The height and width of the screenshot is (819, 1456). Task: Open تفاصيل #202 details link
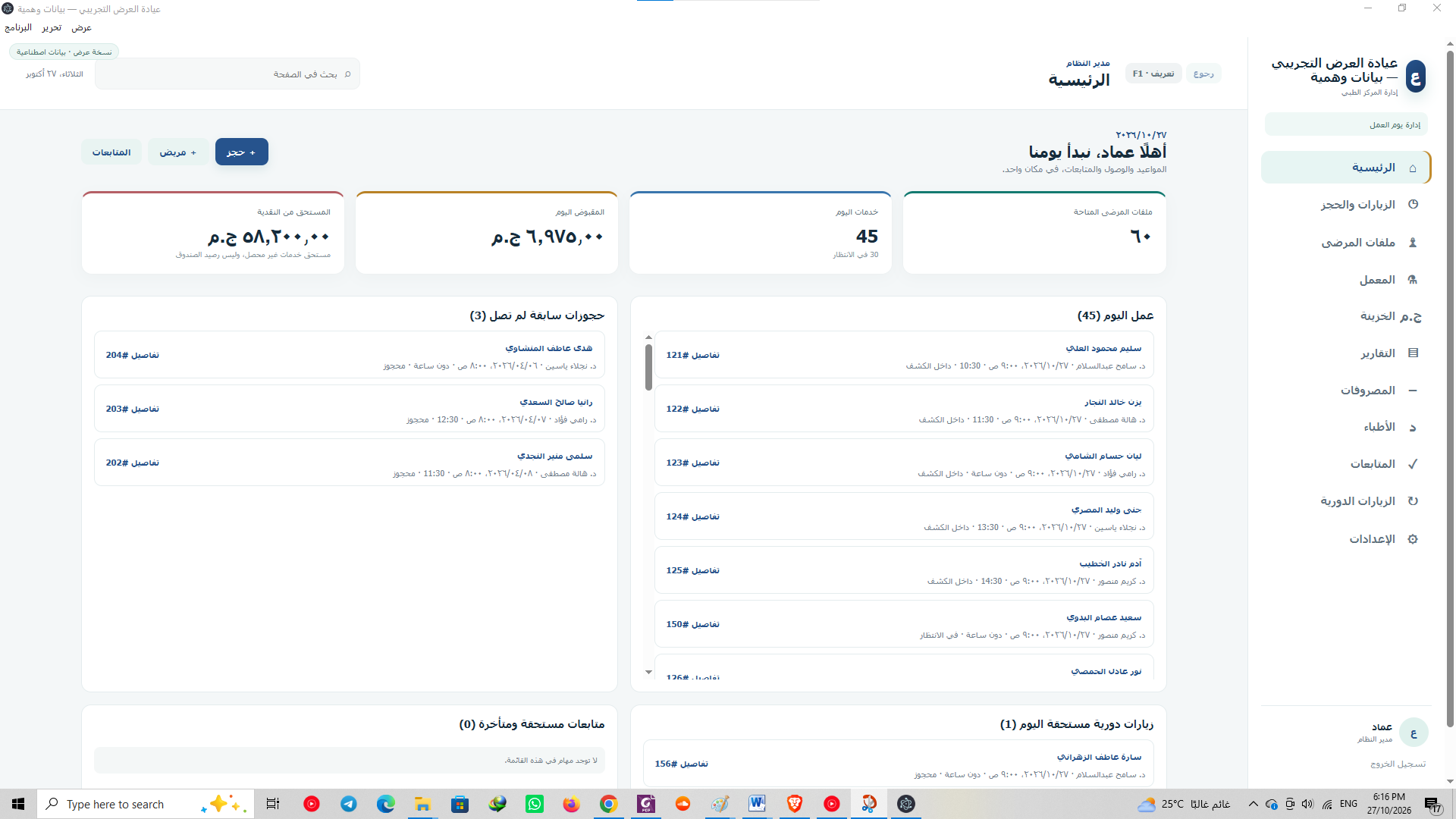[x=133, y=463]
